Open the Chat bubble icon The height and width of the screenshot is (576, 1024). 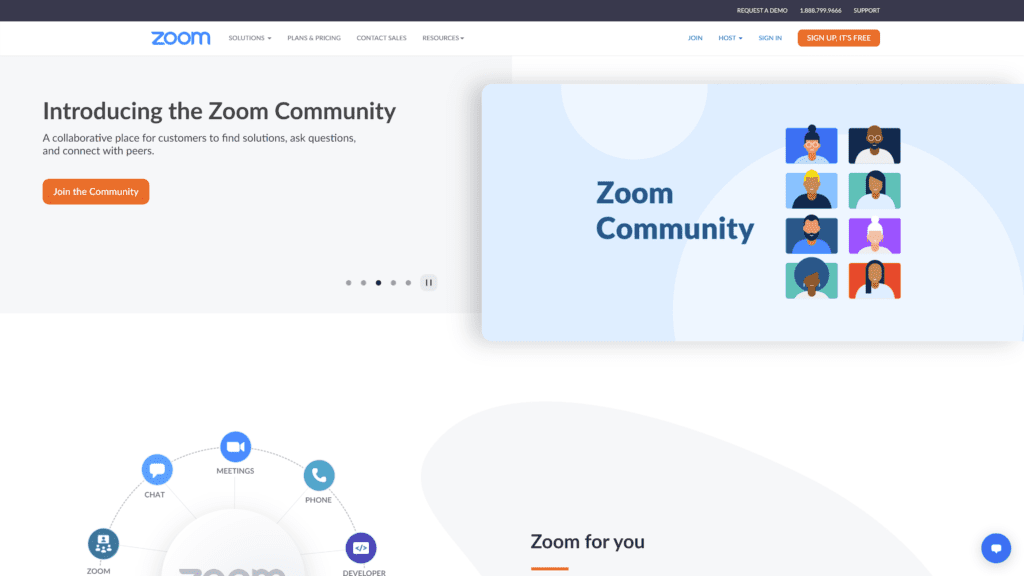157,470
